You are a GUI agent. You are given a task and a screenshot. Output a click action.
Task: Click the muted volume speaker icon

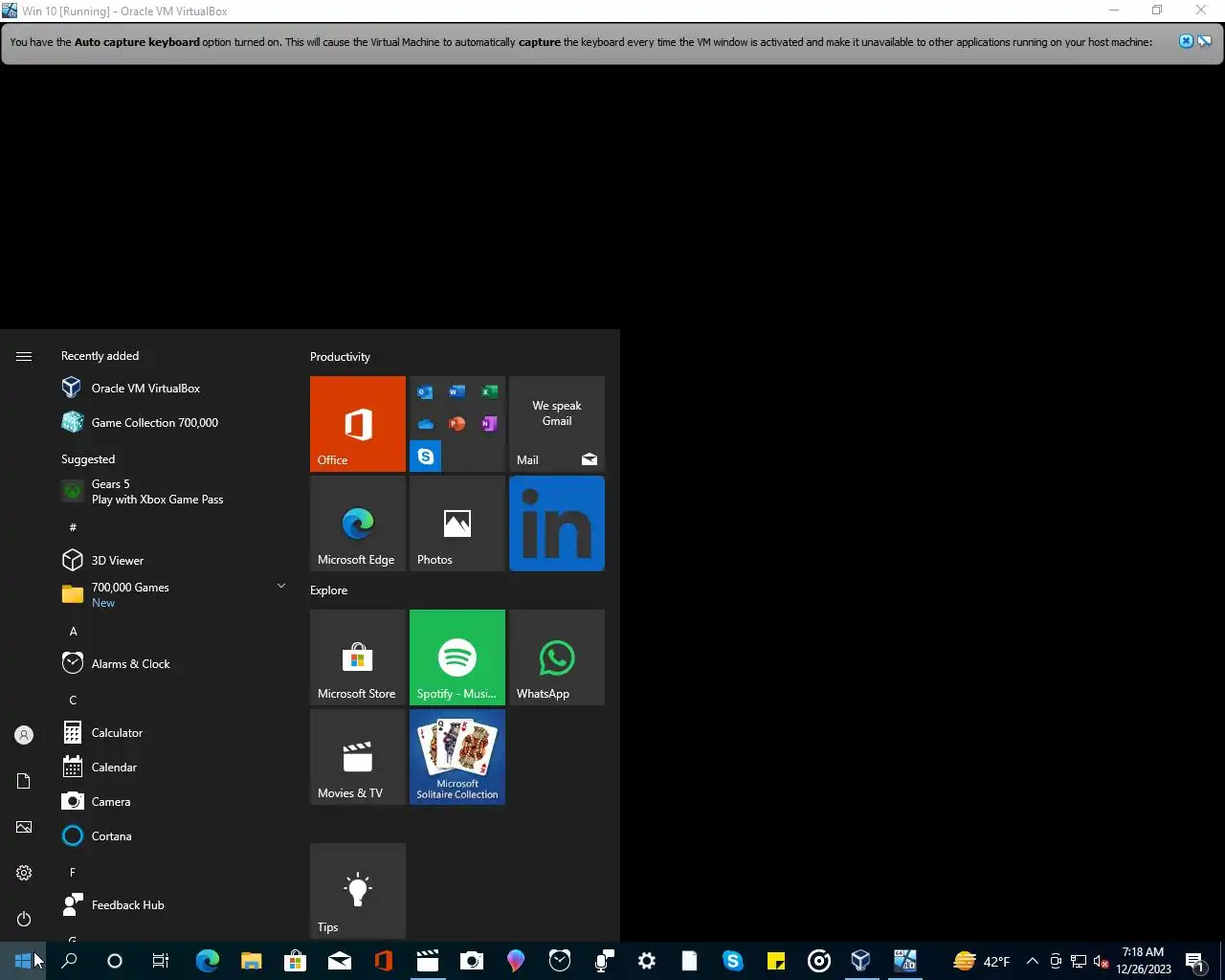coord(1102,961)
